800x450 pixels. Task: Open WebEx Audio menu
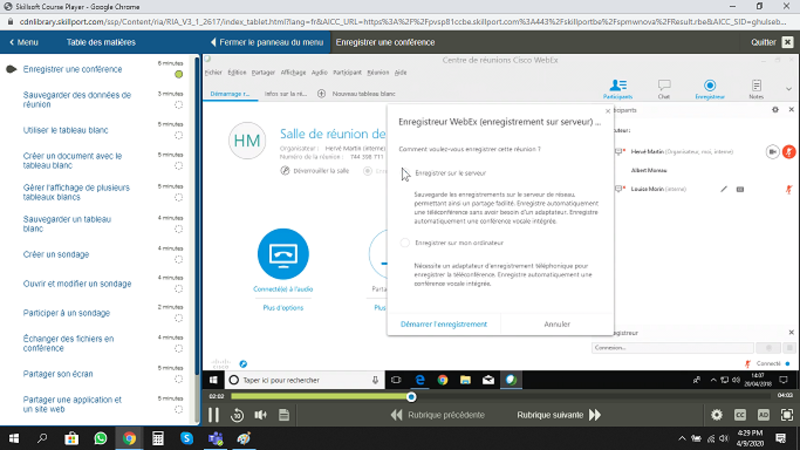pos(319,72)
